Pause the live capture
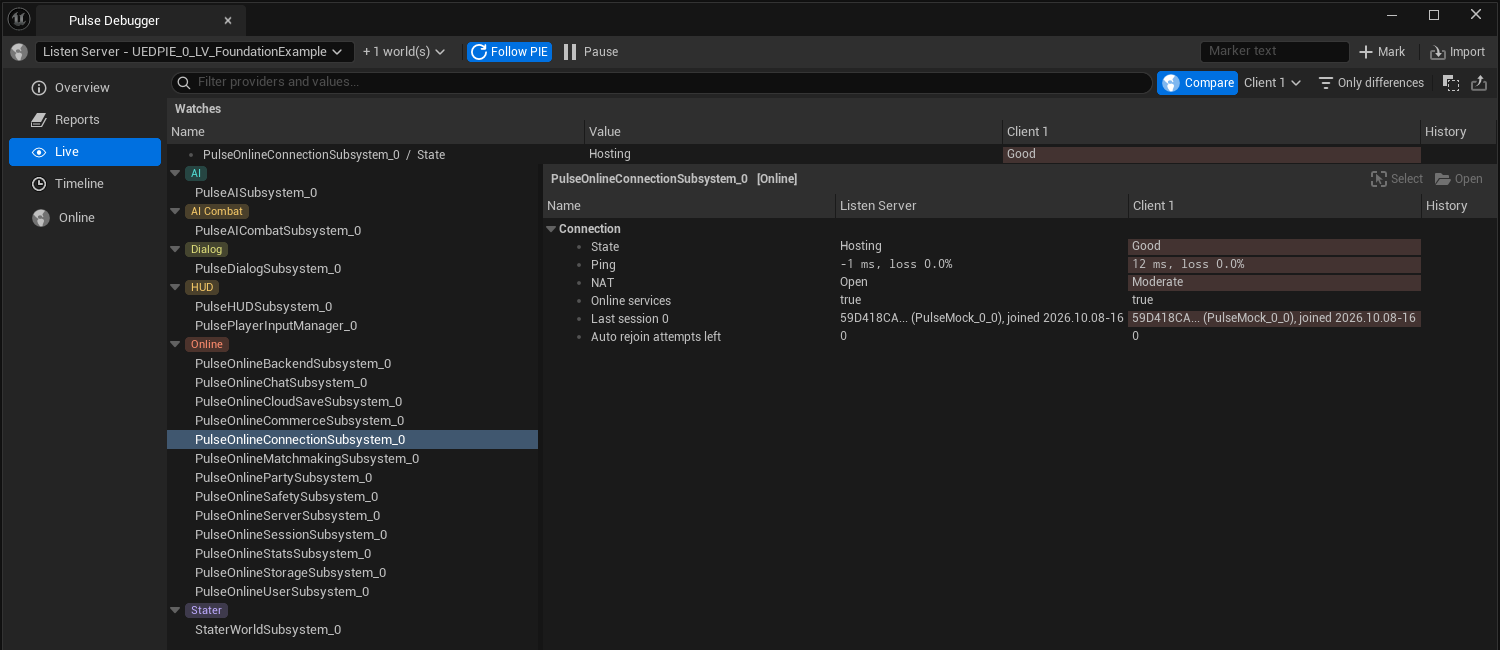1500x650 pixels. [591, 52]
